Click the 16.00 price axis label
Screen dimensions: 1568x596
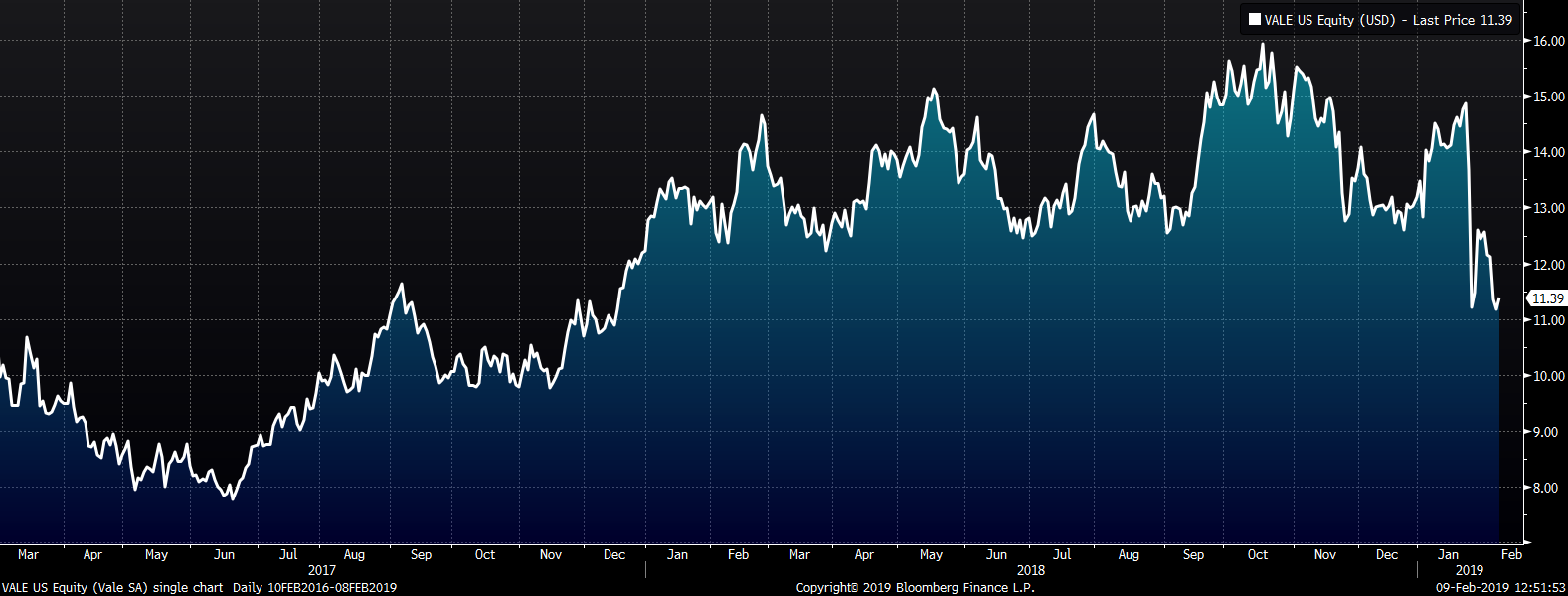pyautogui.click(x=1549, y=42)
